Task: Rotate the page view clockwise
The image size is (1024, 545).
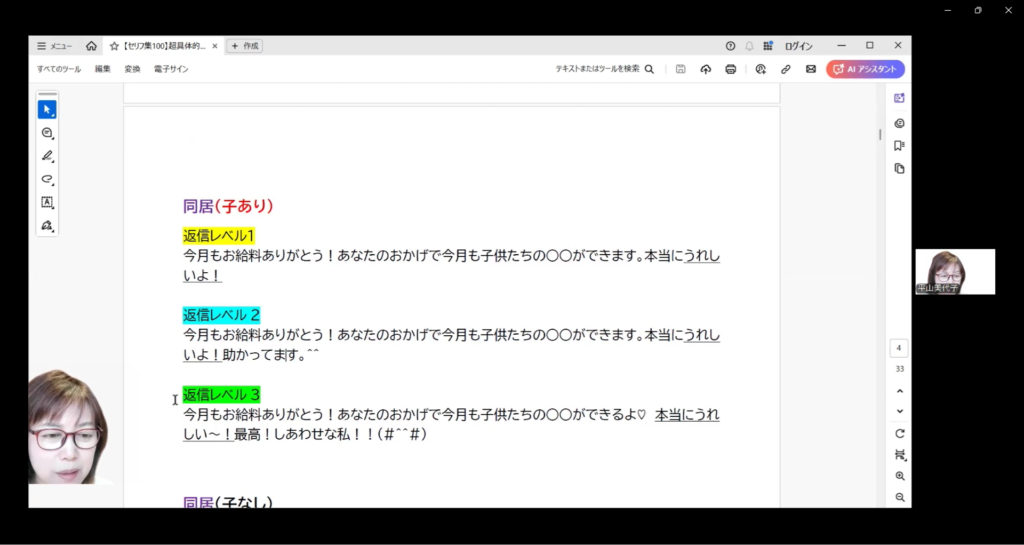Action: [900, 434]
